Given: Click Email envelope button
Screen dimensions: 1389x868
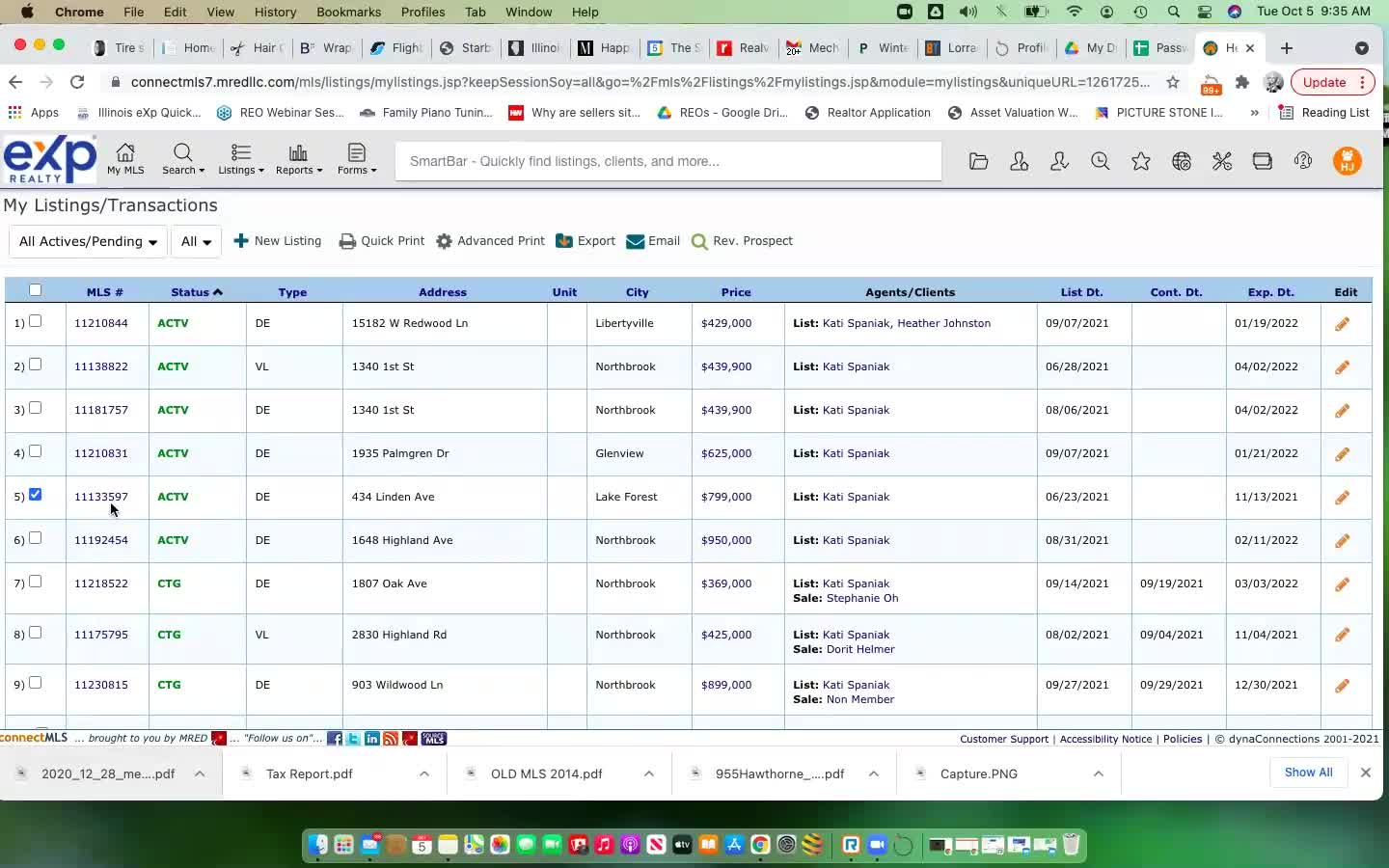Looking at the screenshot, I should click(x=653, y=241).
